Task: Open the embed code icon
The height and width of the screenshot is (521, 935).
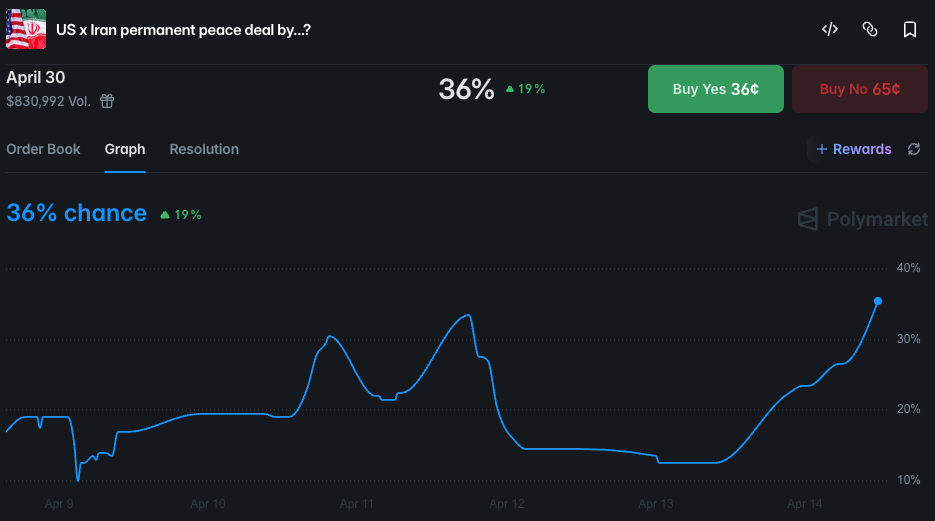Action: pos(829,30)
